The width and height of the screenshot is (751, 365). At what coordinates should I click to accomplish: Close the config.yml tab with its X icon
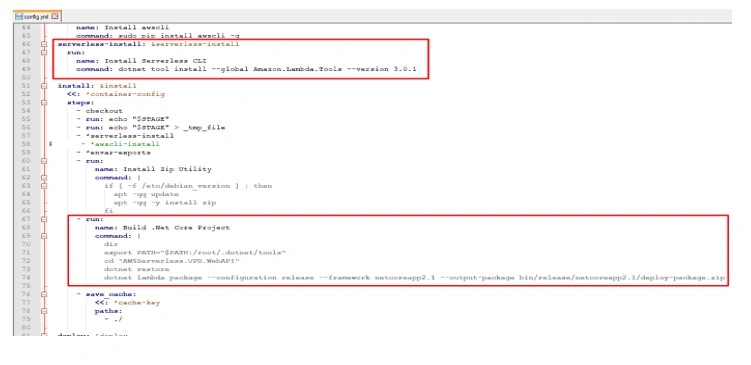pyautogui.click(x=55, y=16)
